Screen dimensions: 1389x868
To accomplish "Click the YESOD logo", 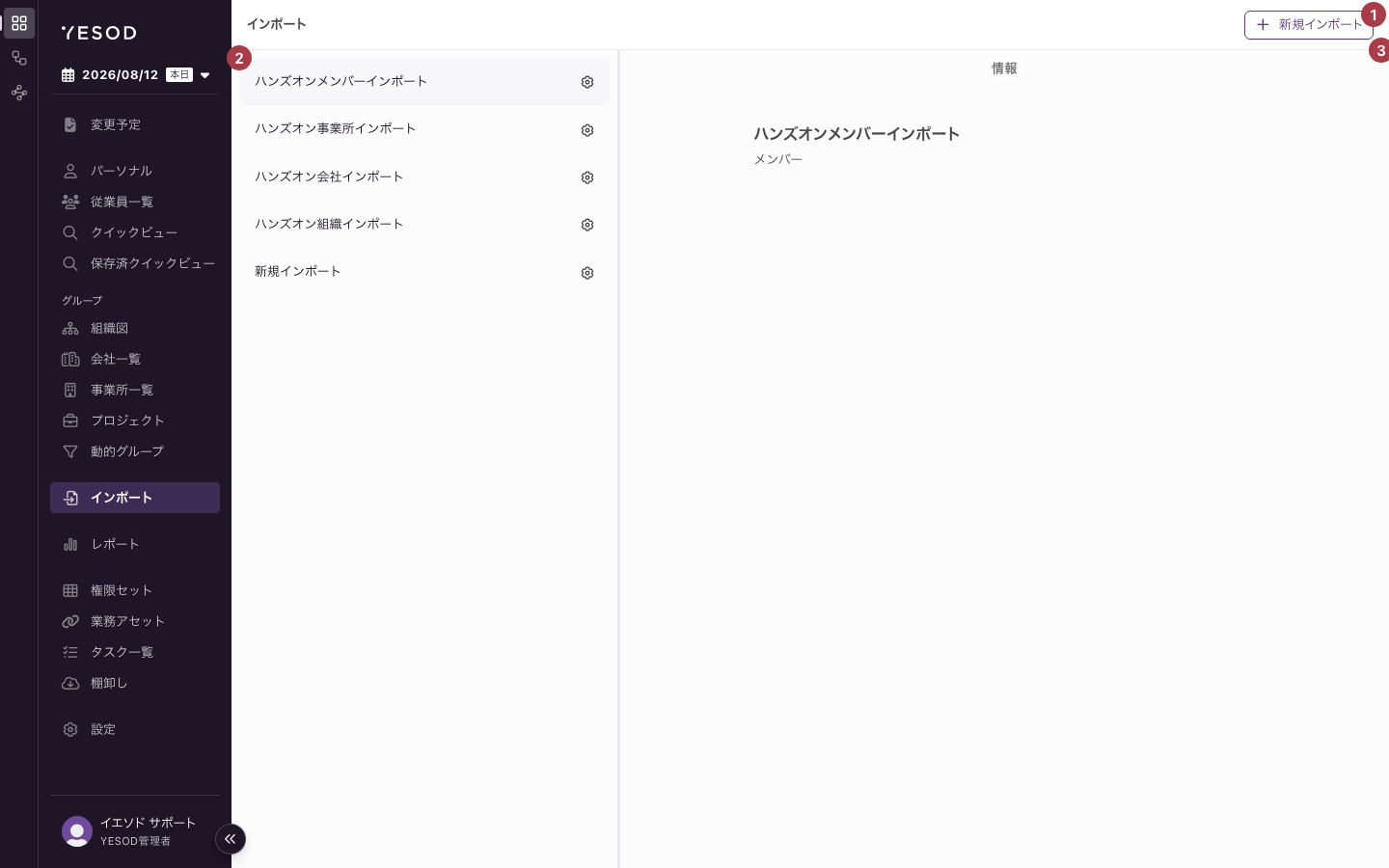I will coord(99,33).
